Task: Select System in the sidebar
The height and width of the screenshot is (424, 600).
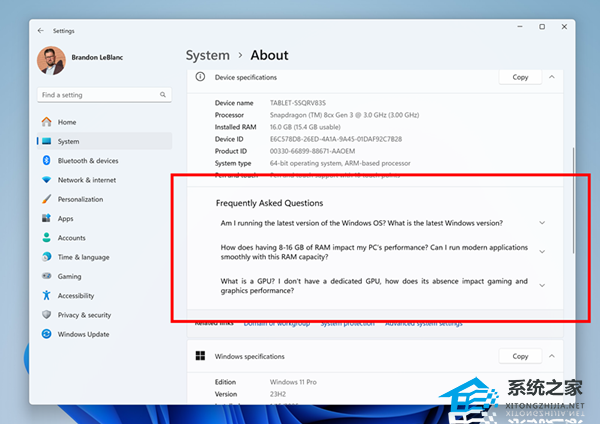Action: pos(104,141)
